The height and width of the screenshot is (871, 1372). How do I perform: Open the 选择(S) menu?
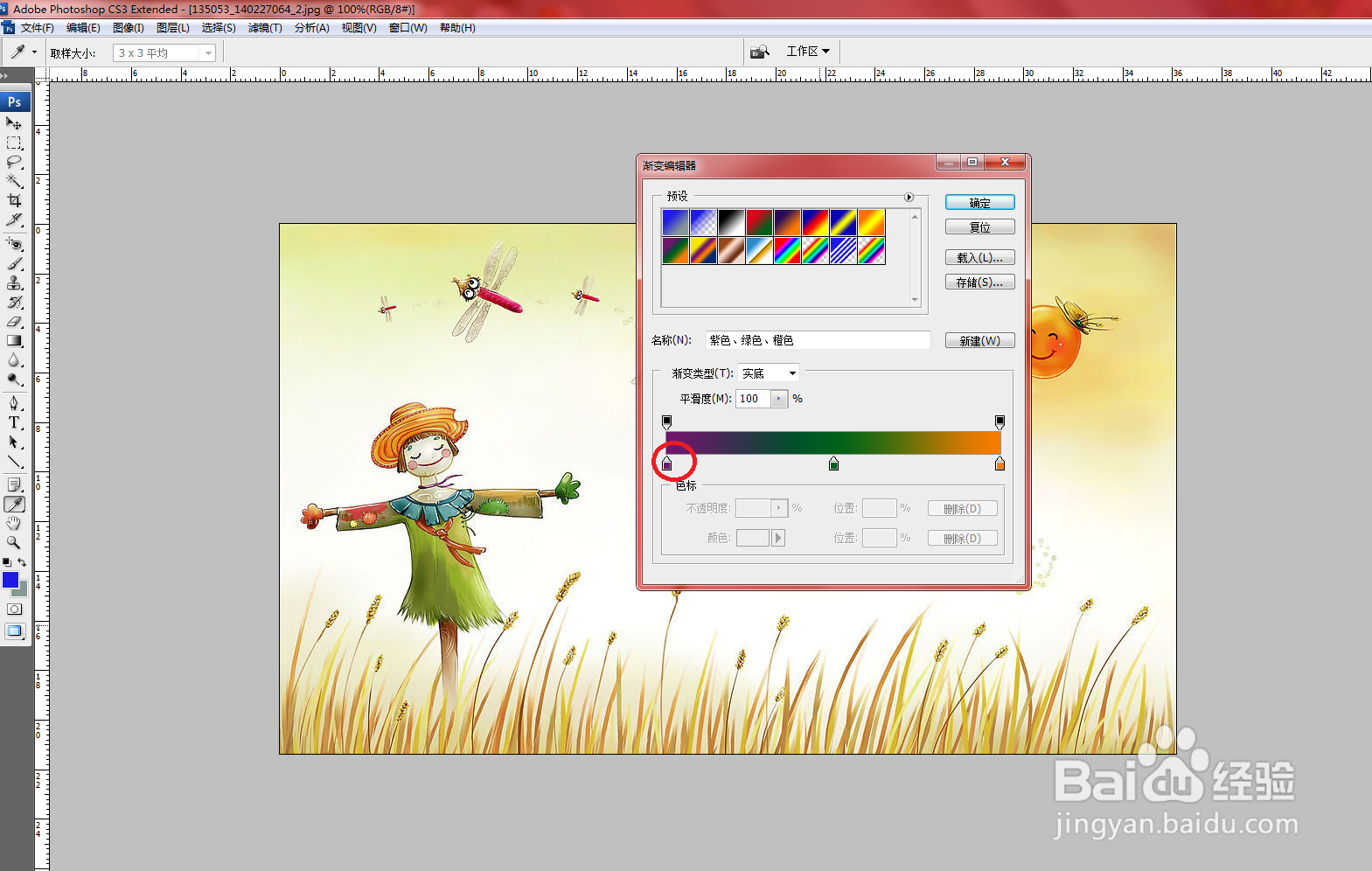pyautogui.click(x=219, y=28)
